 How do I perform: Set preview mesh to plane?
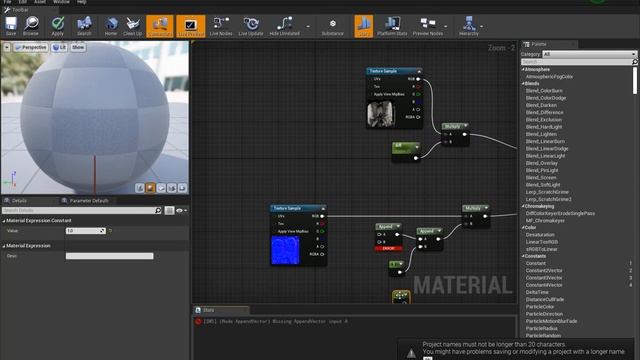point(161,188)
